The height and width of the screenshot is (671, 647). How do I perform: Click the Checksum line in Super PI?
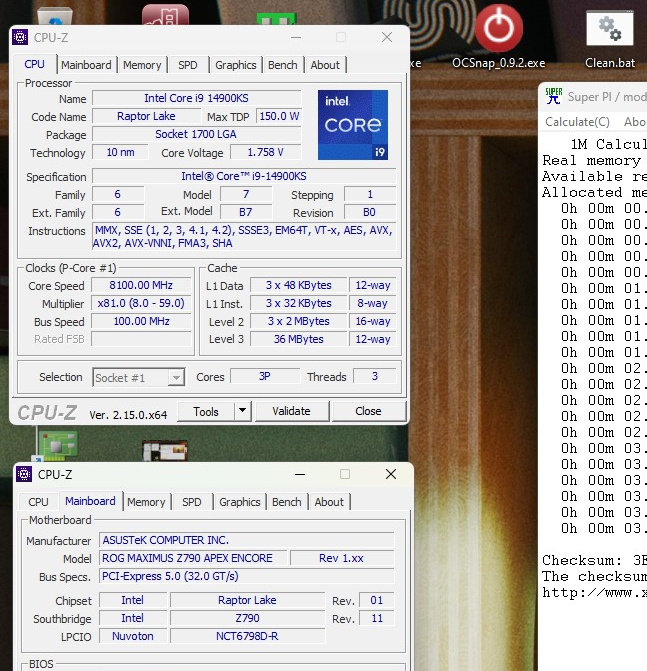[x=594, y=560]
